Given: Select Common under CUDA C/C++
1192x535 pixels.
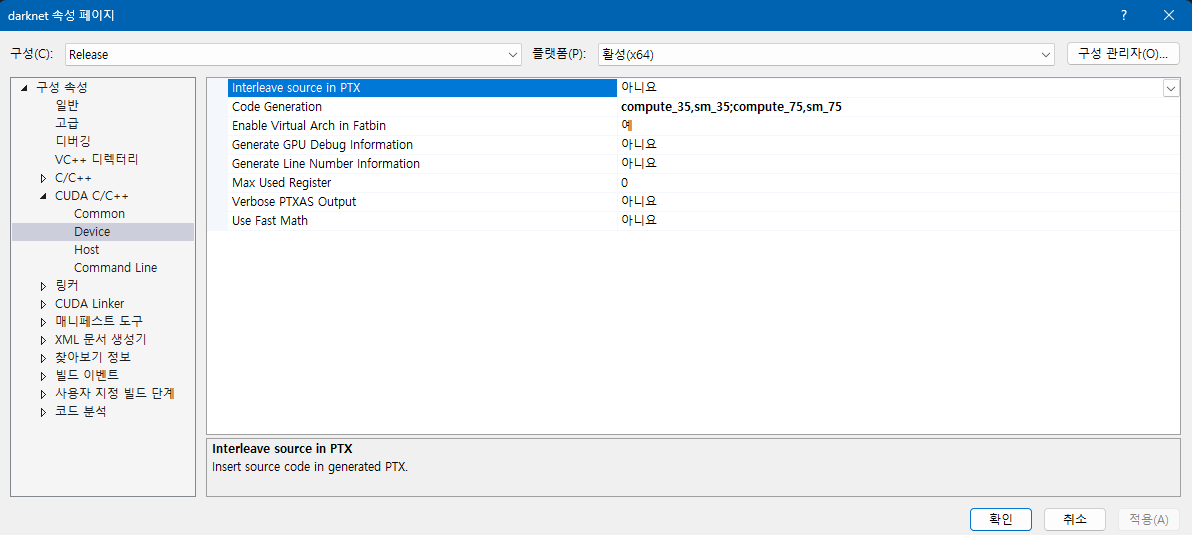Looking at the screenshot, I should tap(100, 214).
